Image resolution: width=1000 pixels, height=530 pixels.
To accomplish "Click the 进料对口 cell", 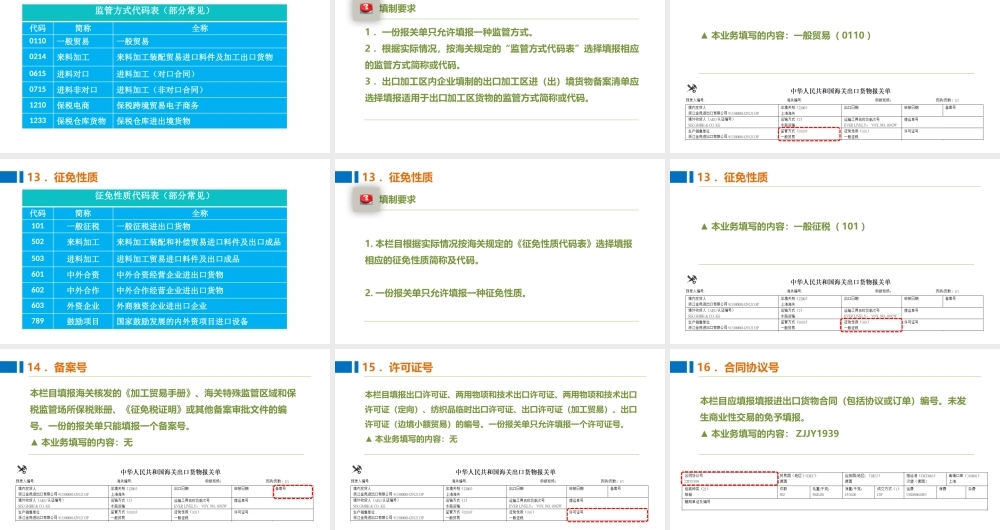I will (x=83, y=73).
